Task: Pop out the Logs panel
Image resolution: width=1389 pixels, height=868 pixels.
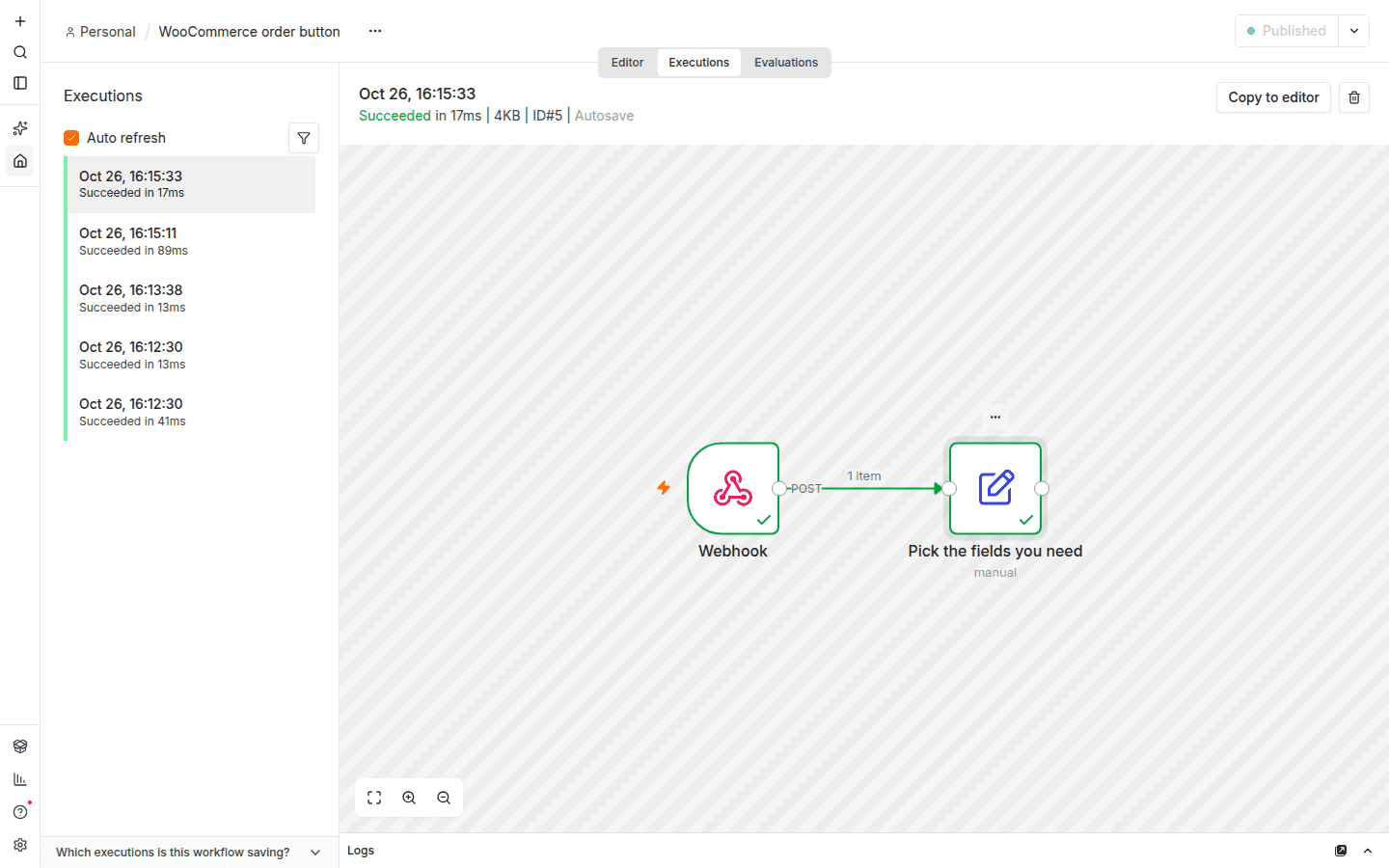Action: pyautogui.click(x=1341, y=851)
